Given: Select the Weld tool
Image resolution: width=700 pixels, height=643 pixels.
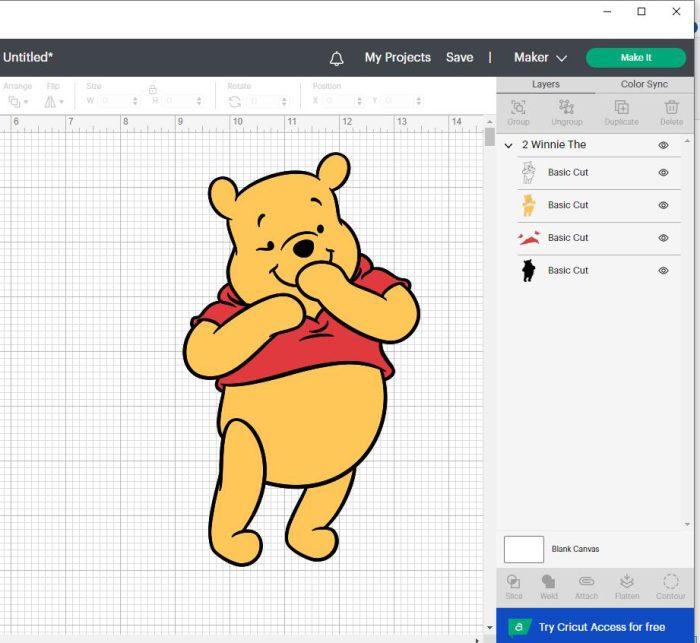Looking at the screenshot, I should pos(548,581).
